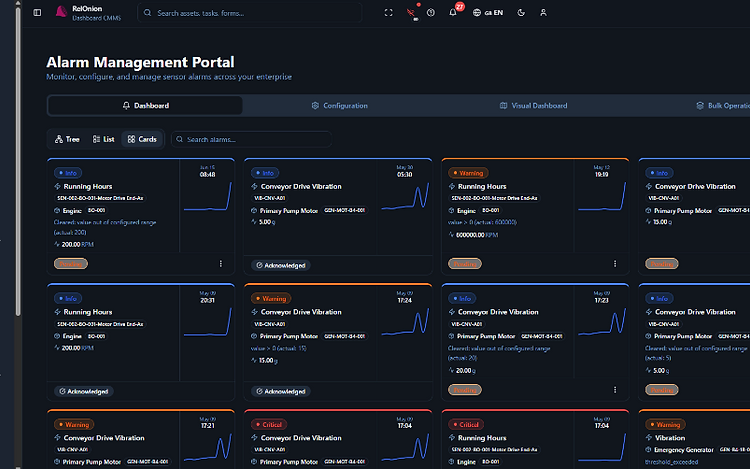Click Warning tag on 17:21 Conveyor card

tap(74, 425)
